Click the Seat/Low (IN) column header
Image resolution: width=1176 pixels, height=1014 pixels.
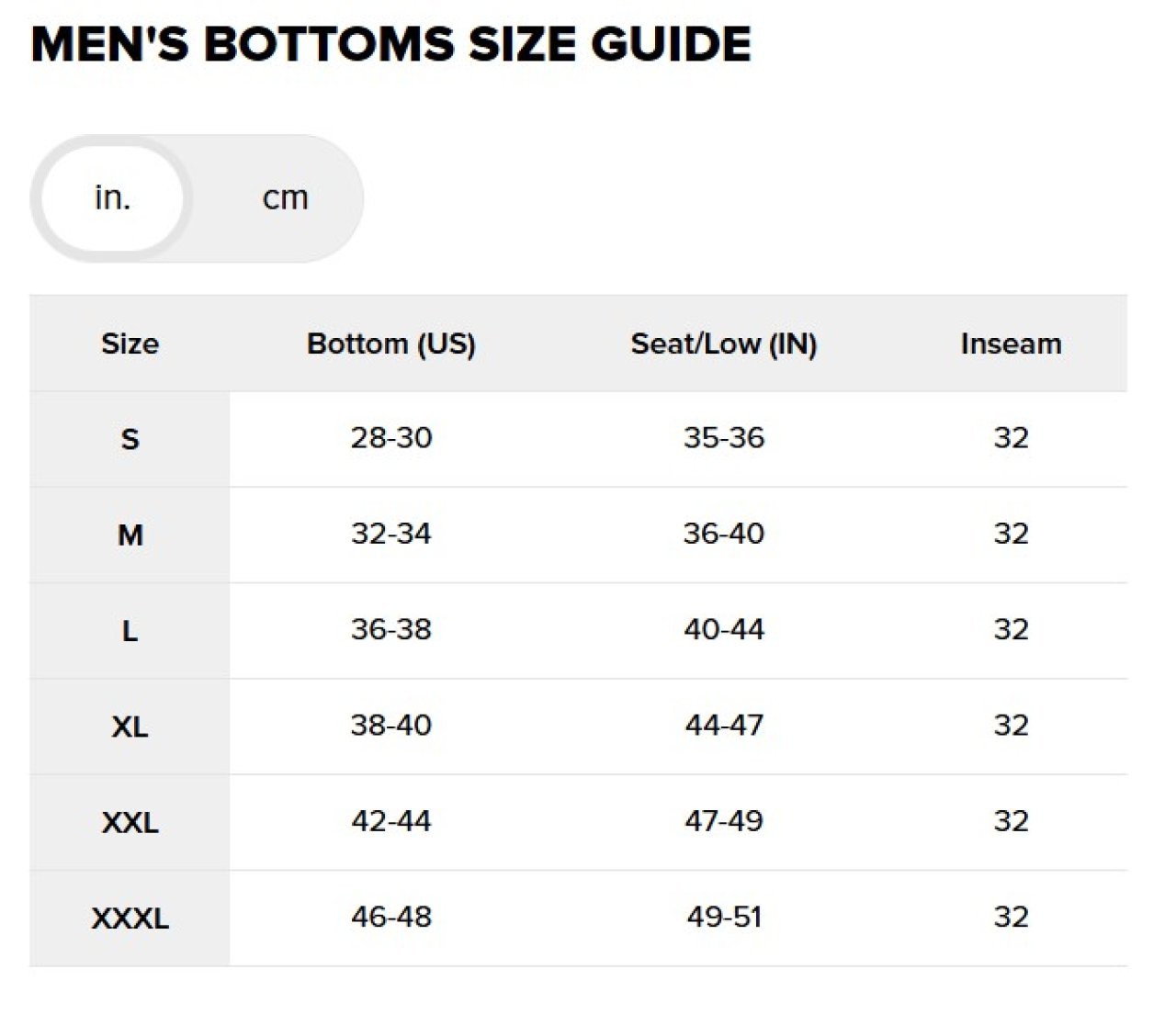point(723,344)
